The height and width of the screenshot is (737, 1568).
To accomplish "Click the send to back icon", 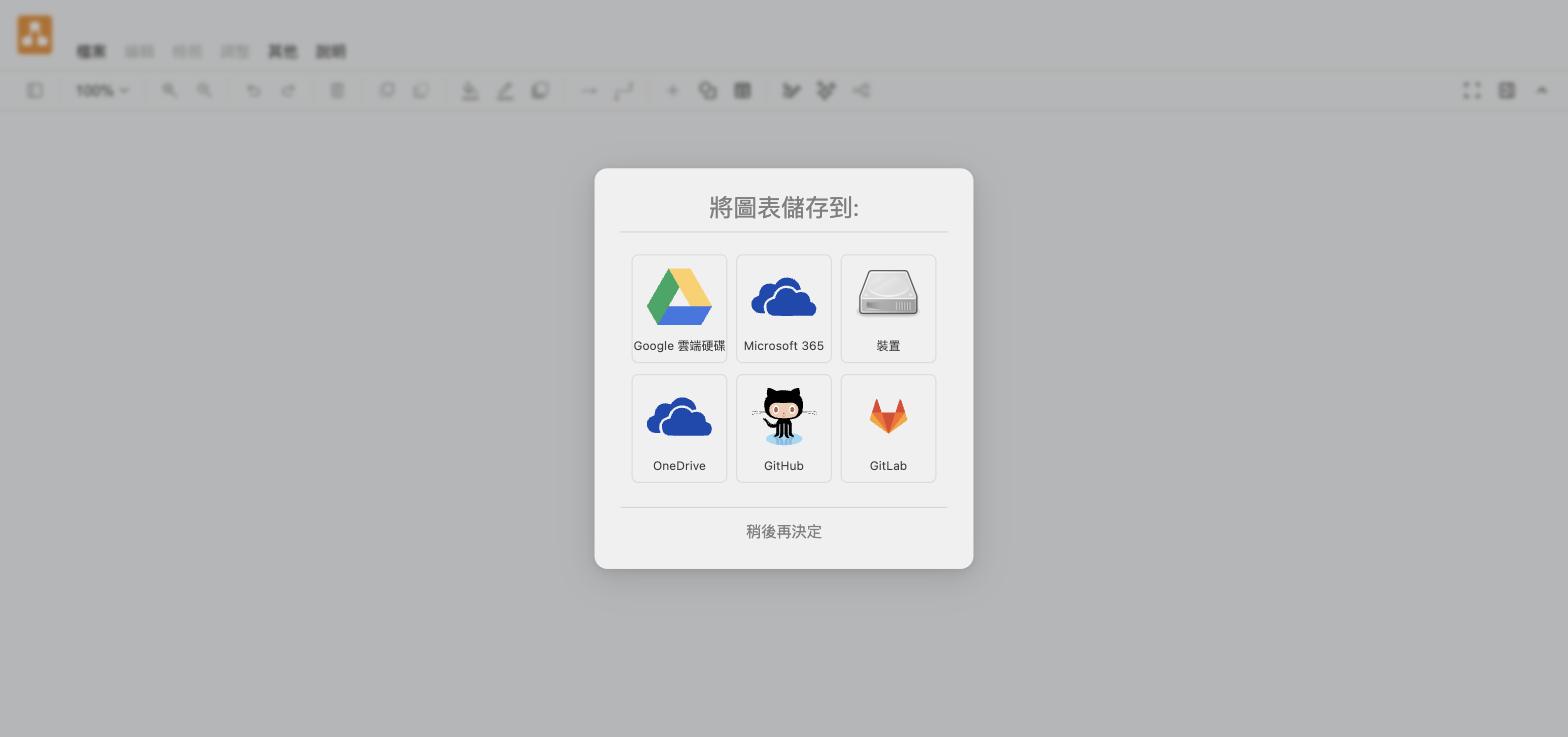I will pyautogui.click(x=421, y=90).
